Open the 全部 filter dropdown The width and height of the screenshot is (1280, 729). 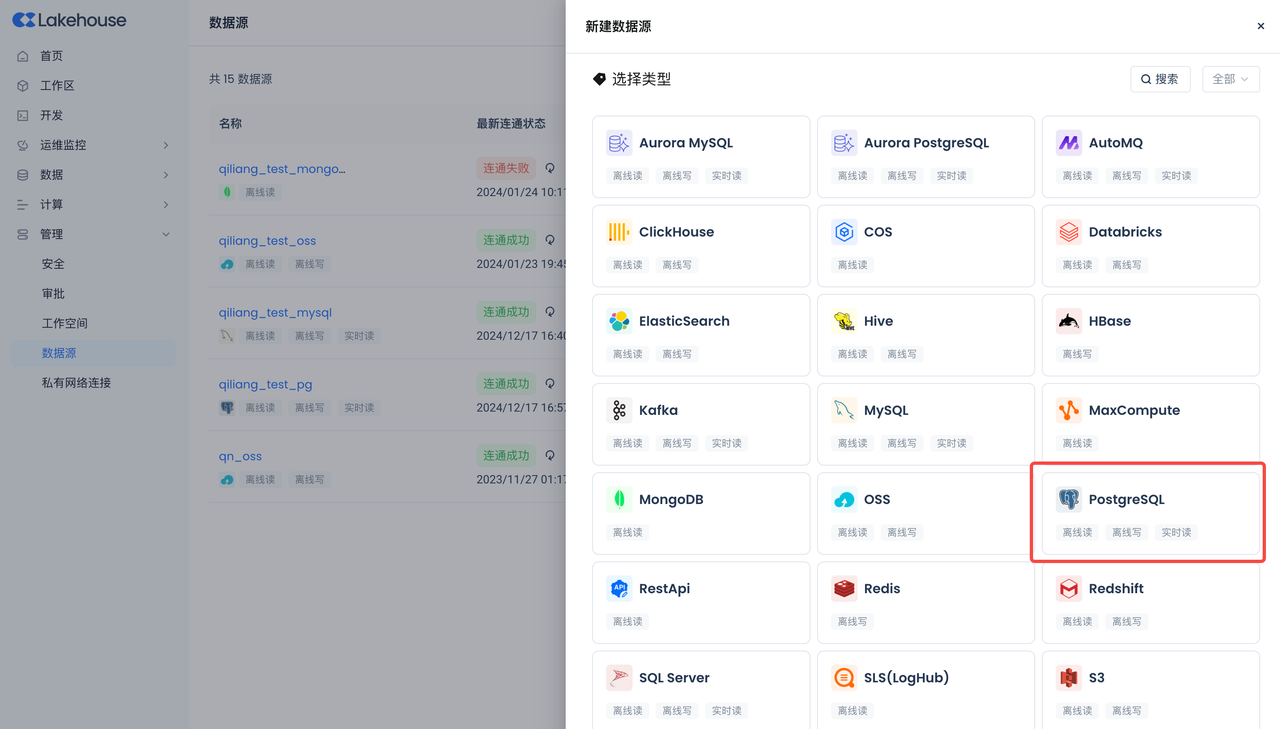(1230, 79)
